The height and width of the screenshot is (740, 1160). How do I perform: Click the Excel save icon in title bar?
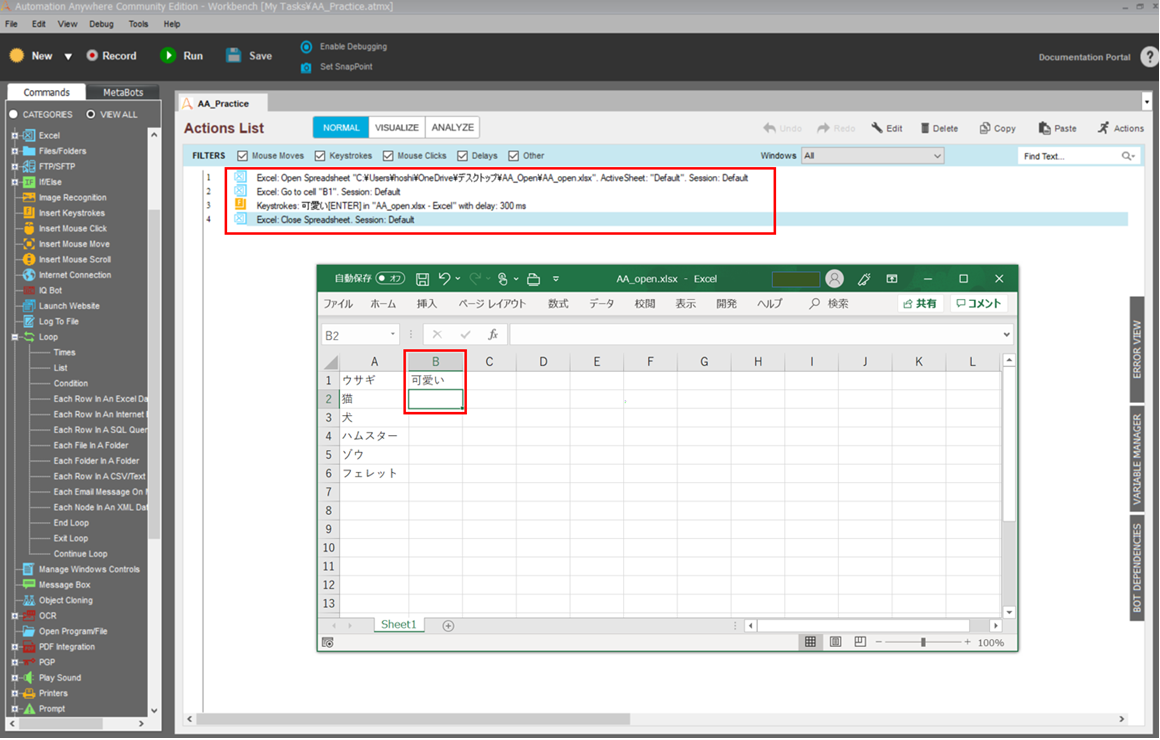tap(422, 279)
